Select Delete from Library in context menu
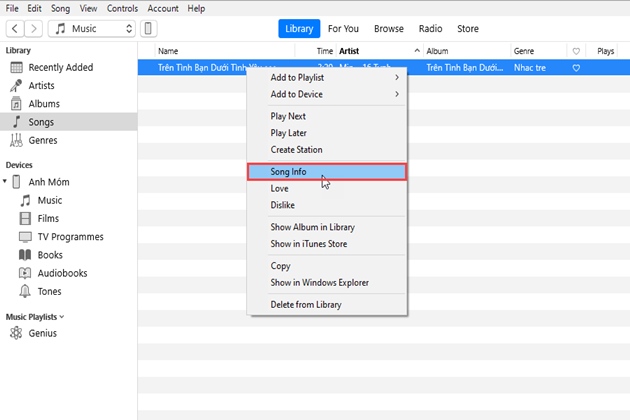 (306, 304)
